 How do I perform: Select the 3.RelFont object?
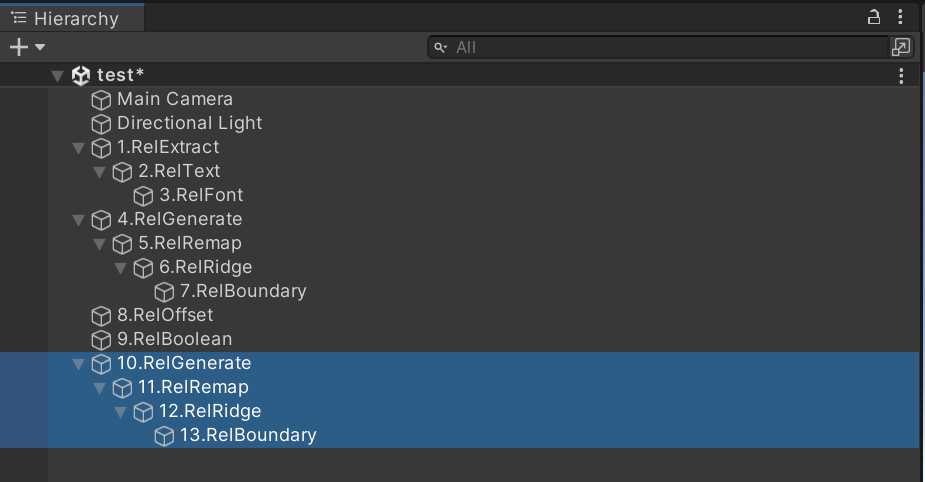point(201,195)
